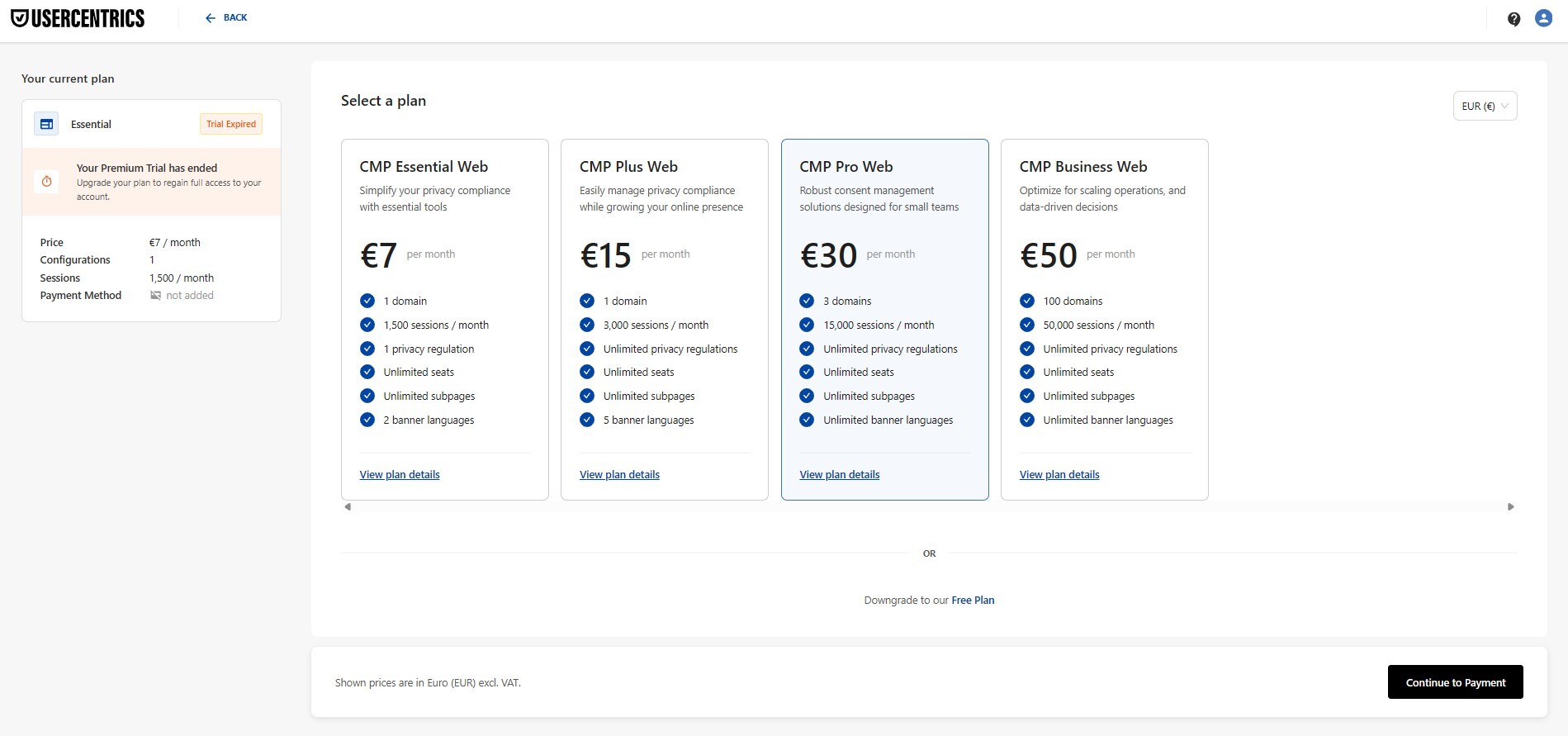Click checkmark beside 3 domains
The height and width of the screenshot is (736, 1568).
[x=807, y=301]
